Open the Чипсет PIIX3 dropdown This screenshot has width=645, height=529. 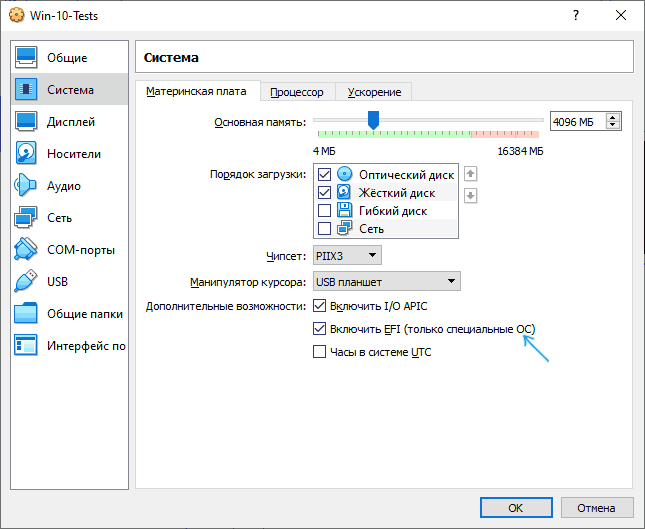[347, 255]
